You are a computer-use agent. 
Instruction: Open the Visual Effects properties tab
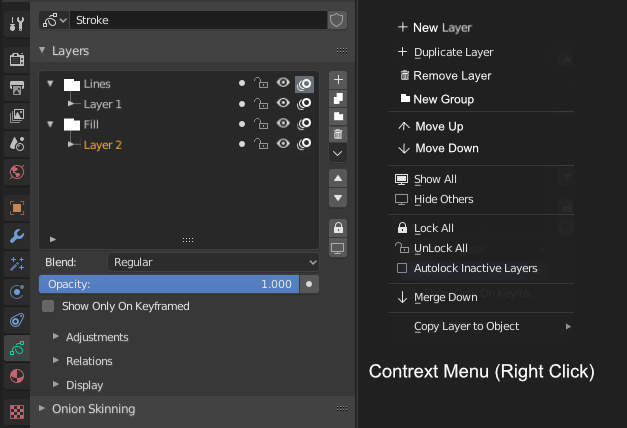coord(16,264)
